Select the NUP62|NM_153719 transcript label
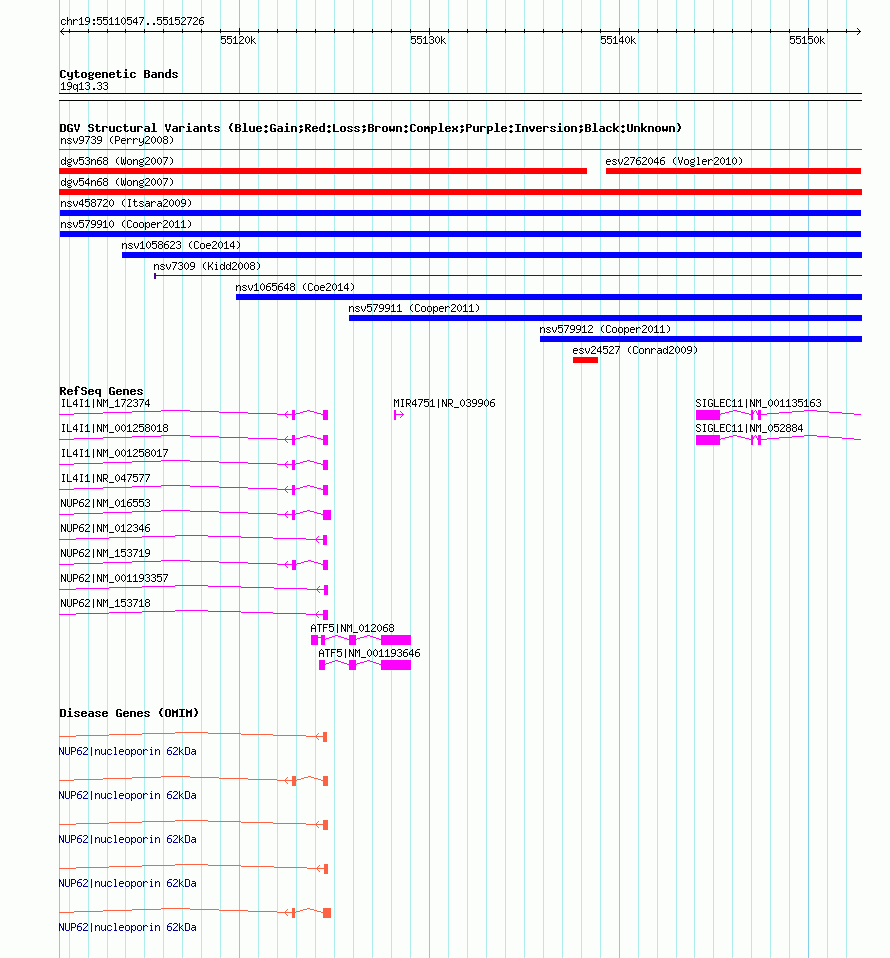The height and width of the screenshot is (958, 890). point(105,554)
